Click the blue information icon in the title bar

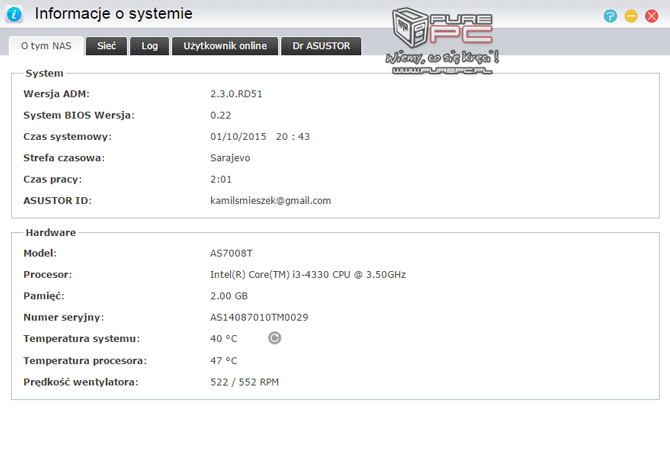point(14,14)
